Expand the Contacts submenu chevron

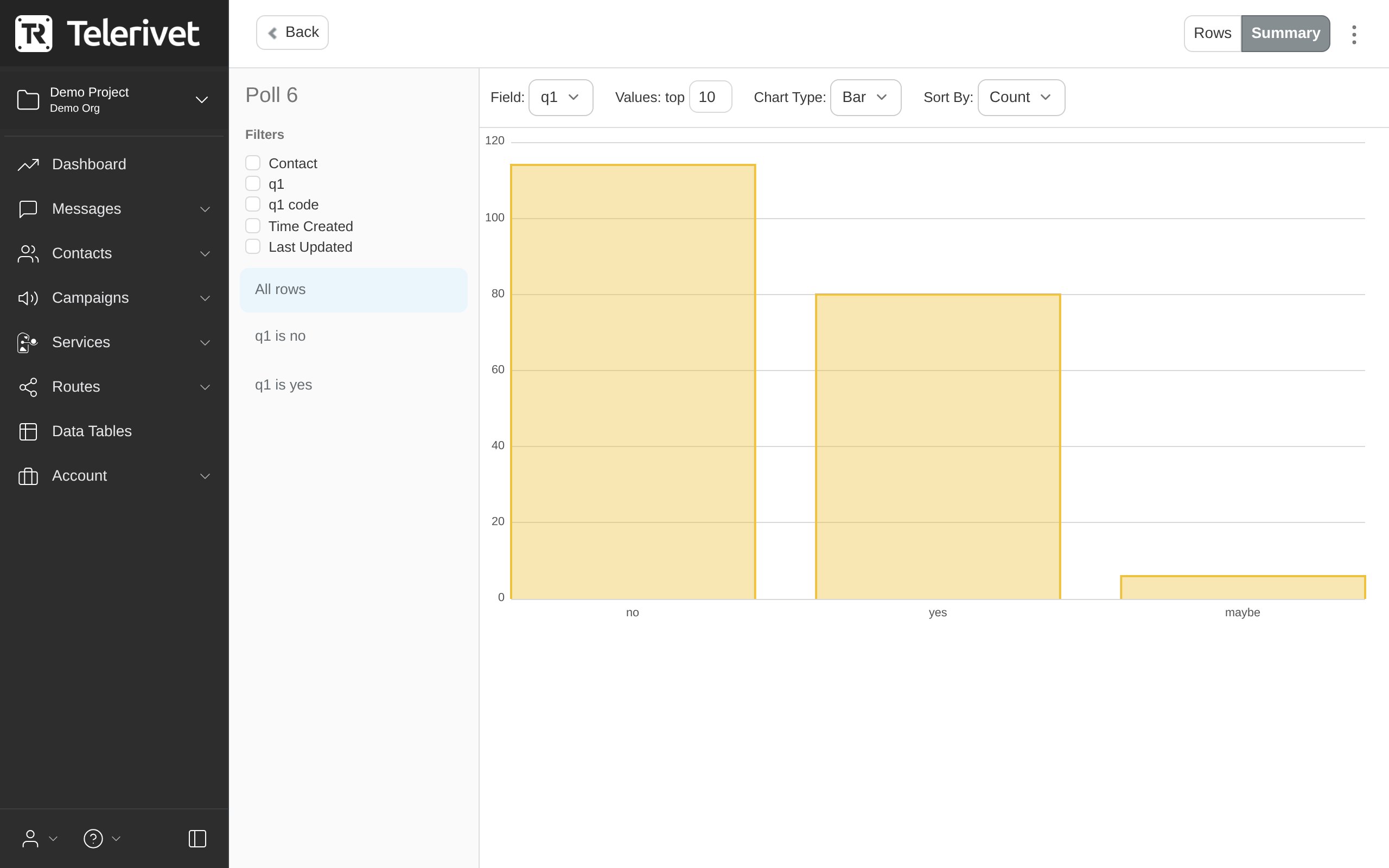[205, 254]
